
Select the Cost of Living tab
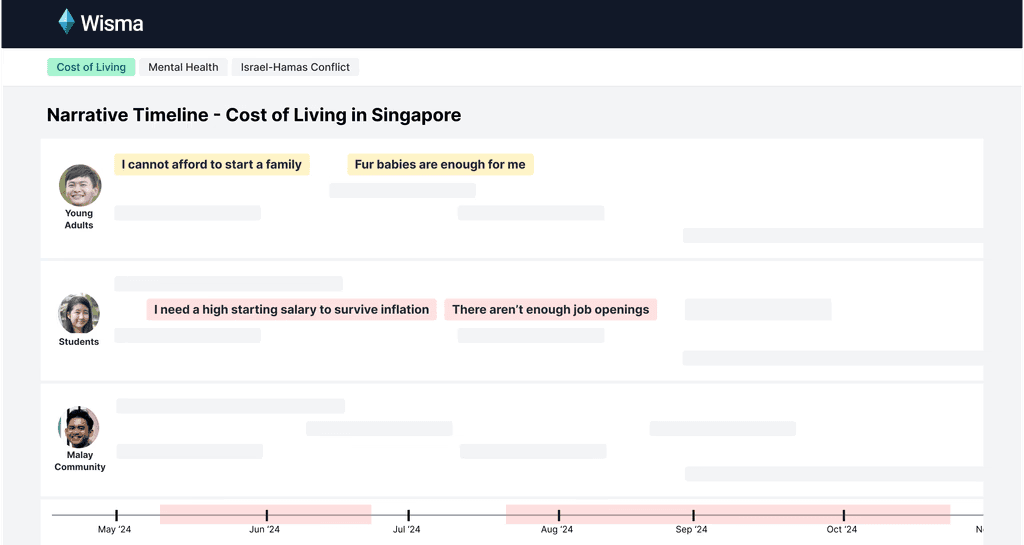pyautogui.click(x=91, y=67)
